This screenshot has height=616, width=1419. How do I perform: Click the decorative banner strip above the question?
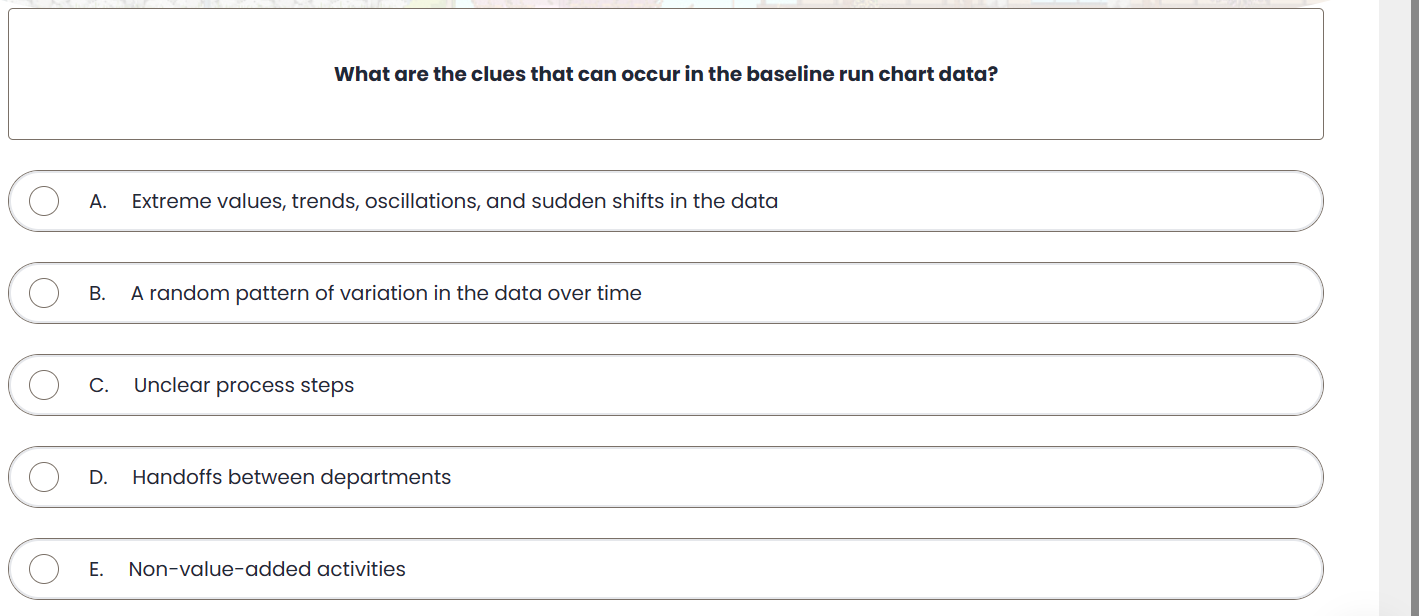coord(665,3)
